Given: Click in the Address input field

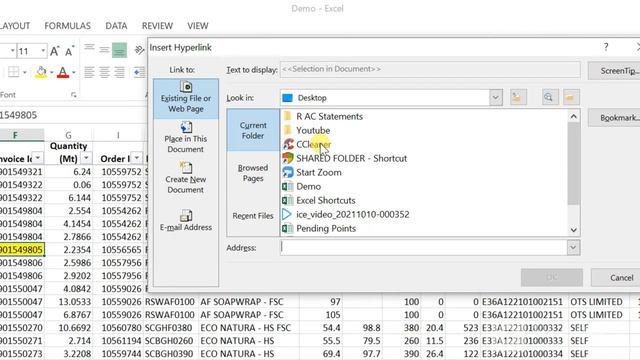Looking at the screenshot, I should pyautogui.click(x=423, y=247).
